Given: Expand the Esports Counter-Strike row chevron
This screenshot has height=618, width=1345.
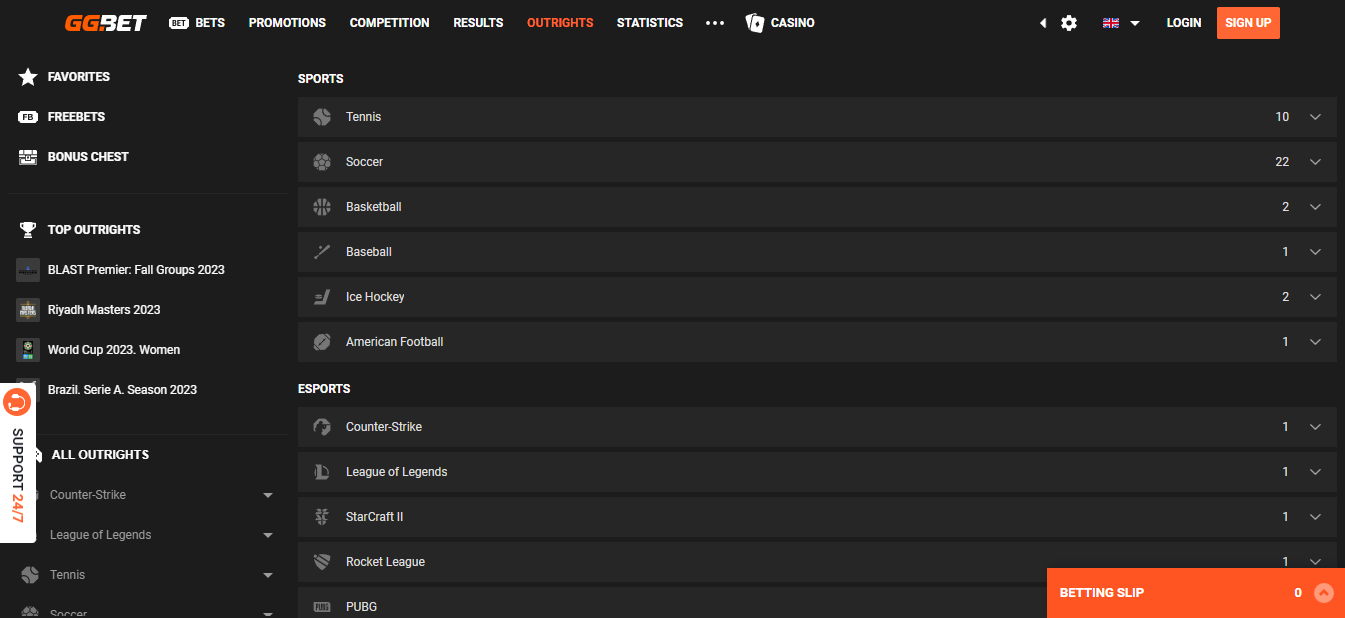Looking at the screenshot, I should tap(1315, 427).
